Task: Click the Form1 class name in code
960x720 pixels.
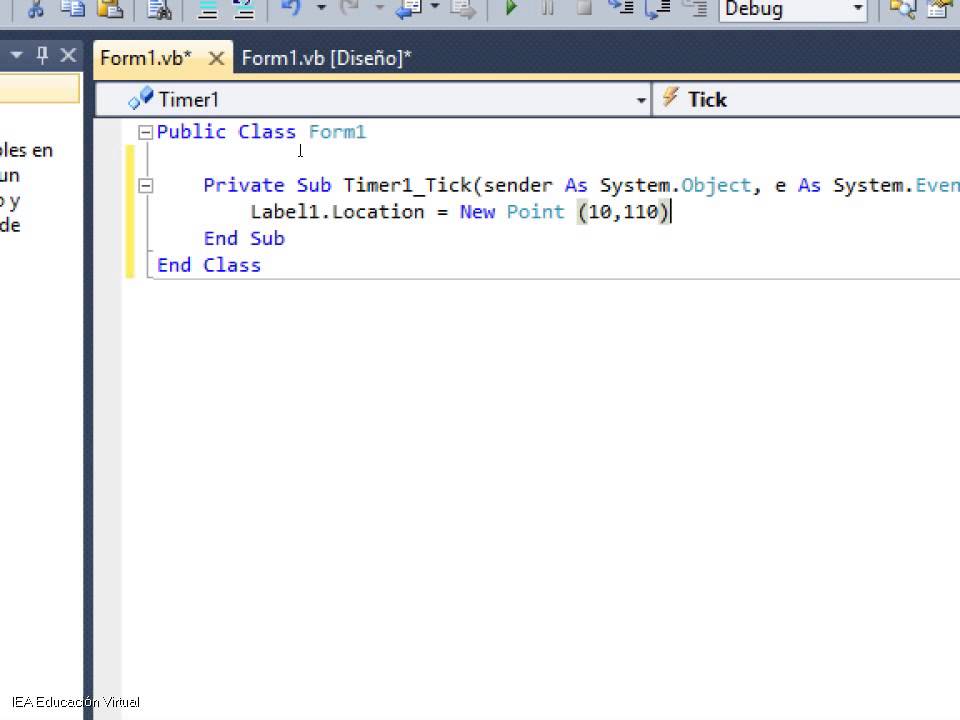Action: tap(337, 132)
